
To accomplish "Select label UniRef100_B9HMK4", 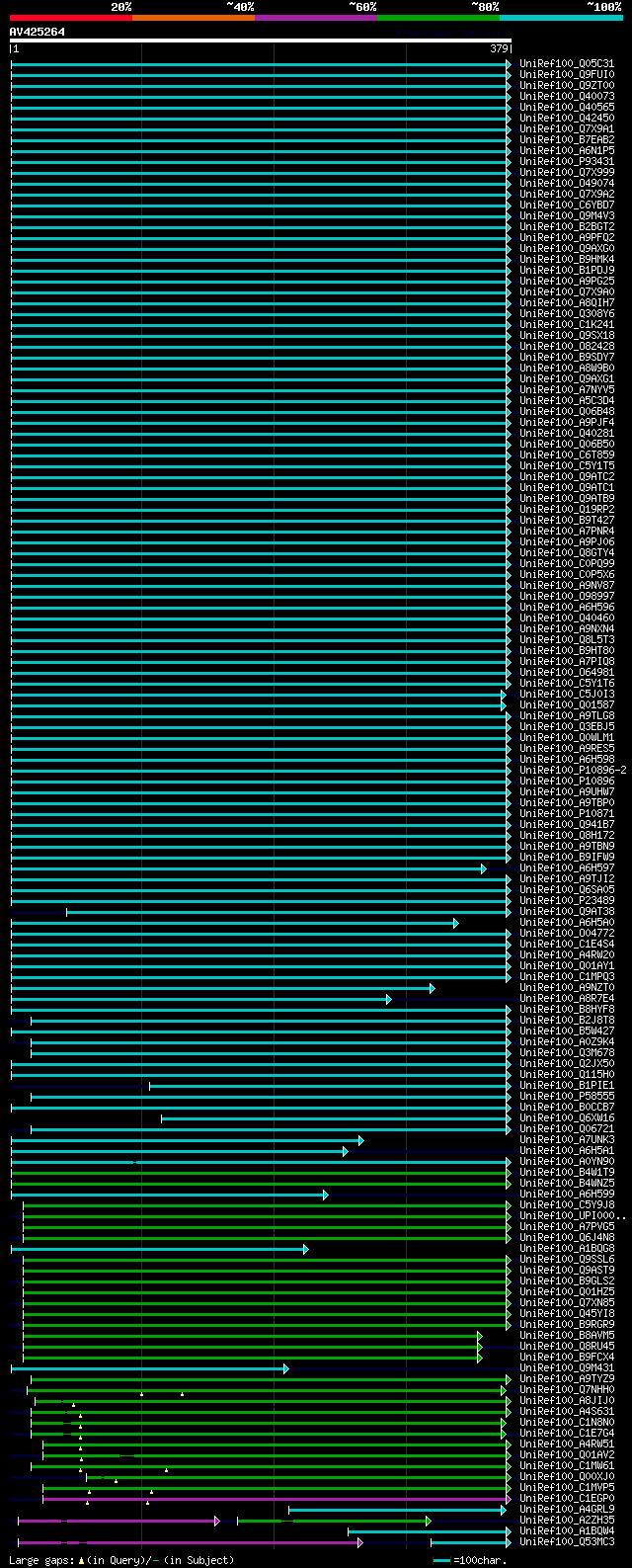I will [x=567, y=259].
